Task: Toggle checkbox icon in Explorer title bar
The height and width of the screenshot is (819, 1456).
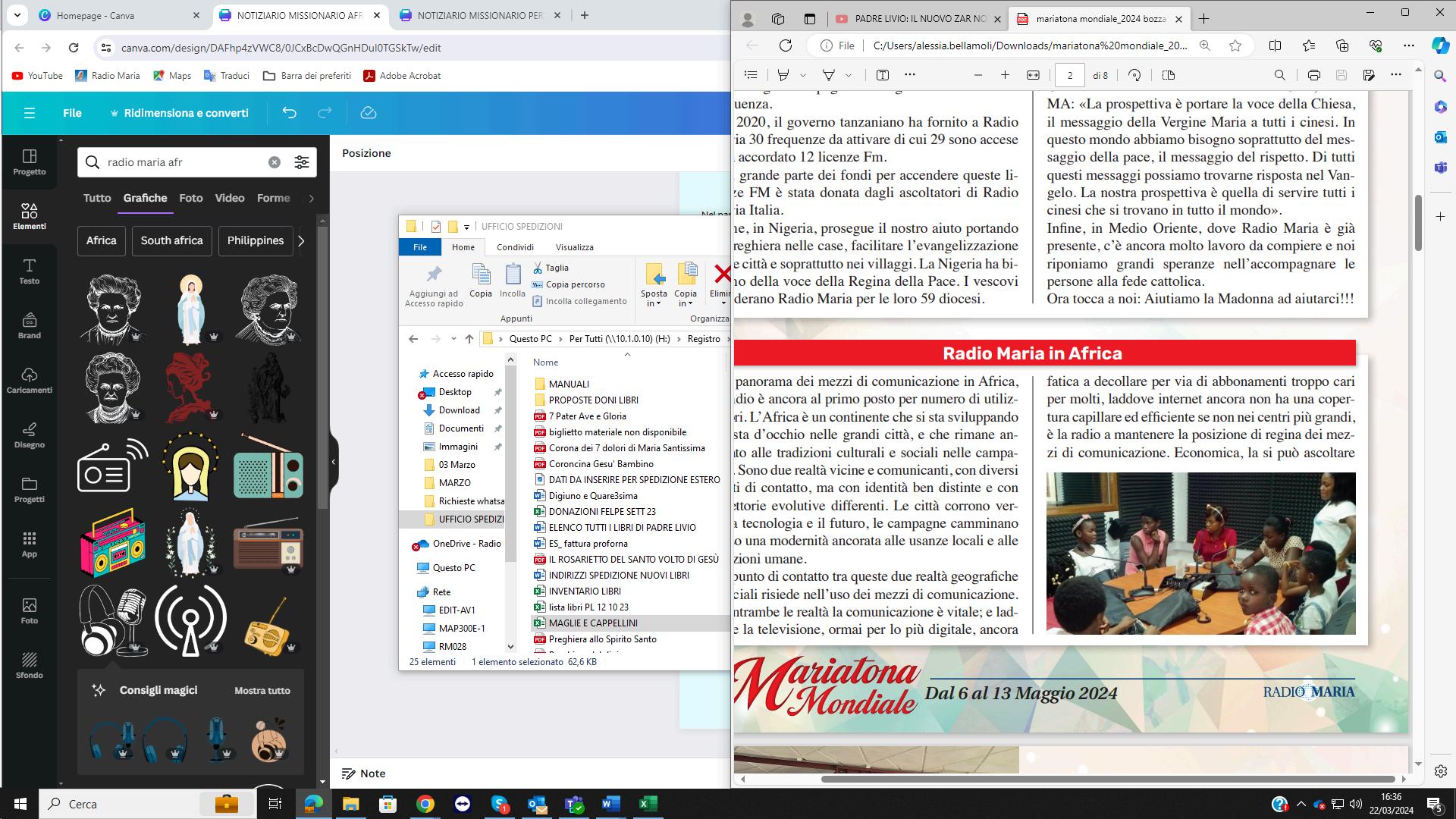Action: 435,226
